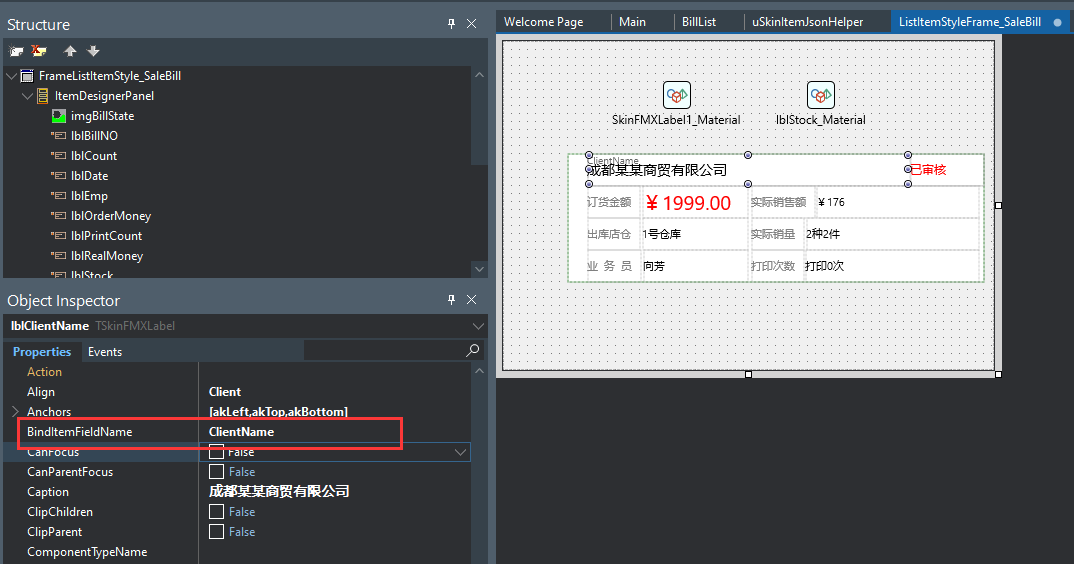This screenshot has width=1074, height=564.
Task: Open the component selector dropdown for lblClientName
Action: coord(478,326)
